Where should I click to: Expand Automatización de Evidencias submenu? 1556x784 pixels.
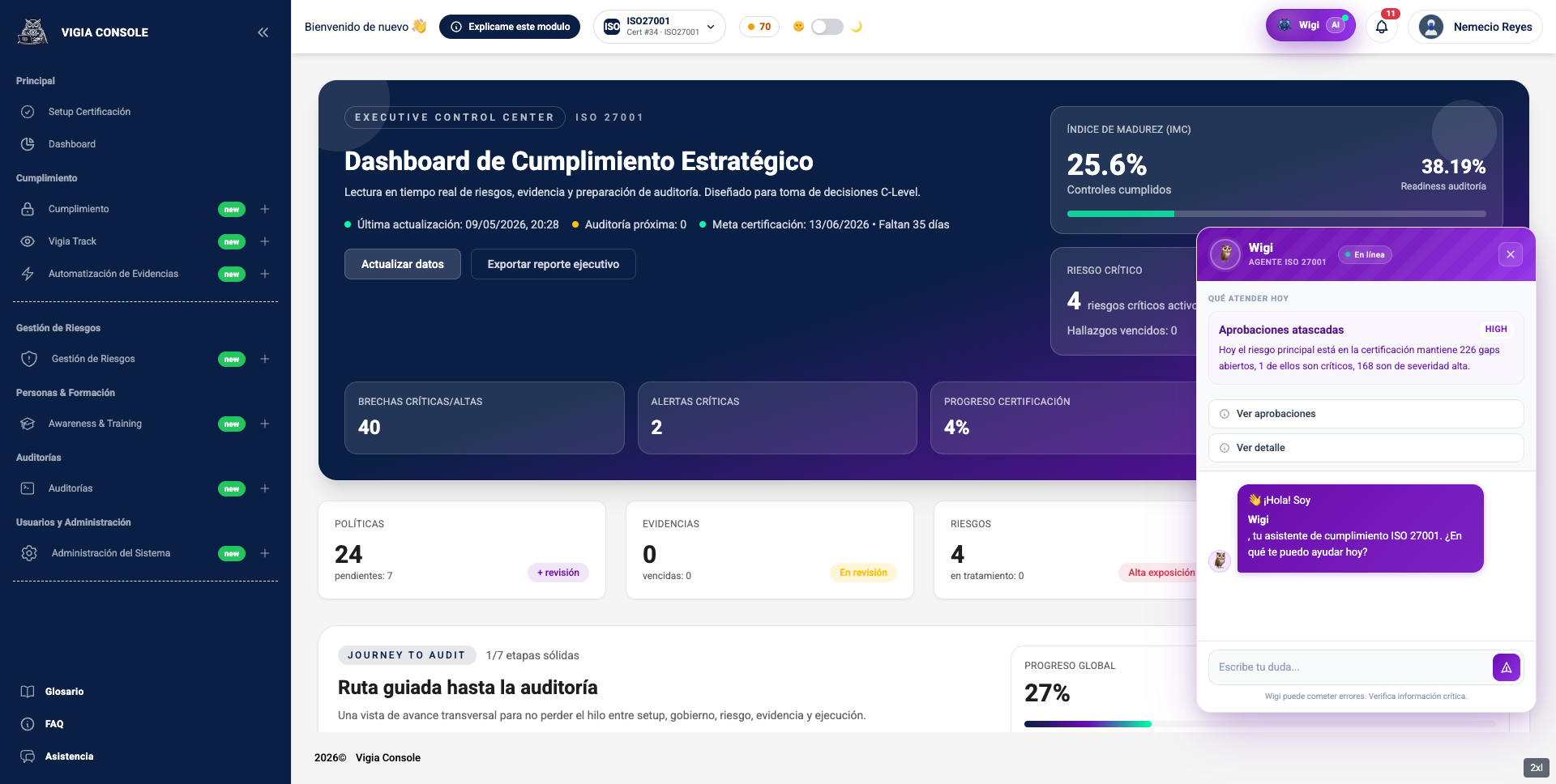pos(264,274)
